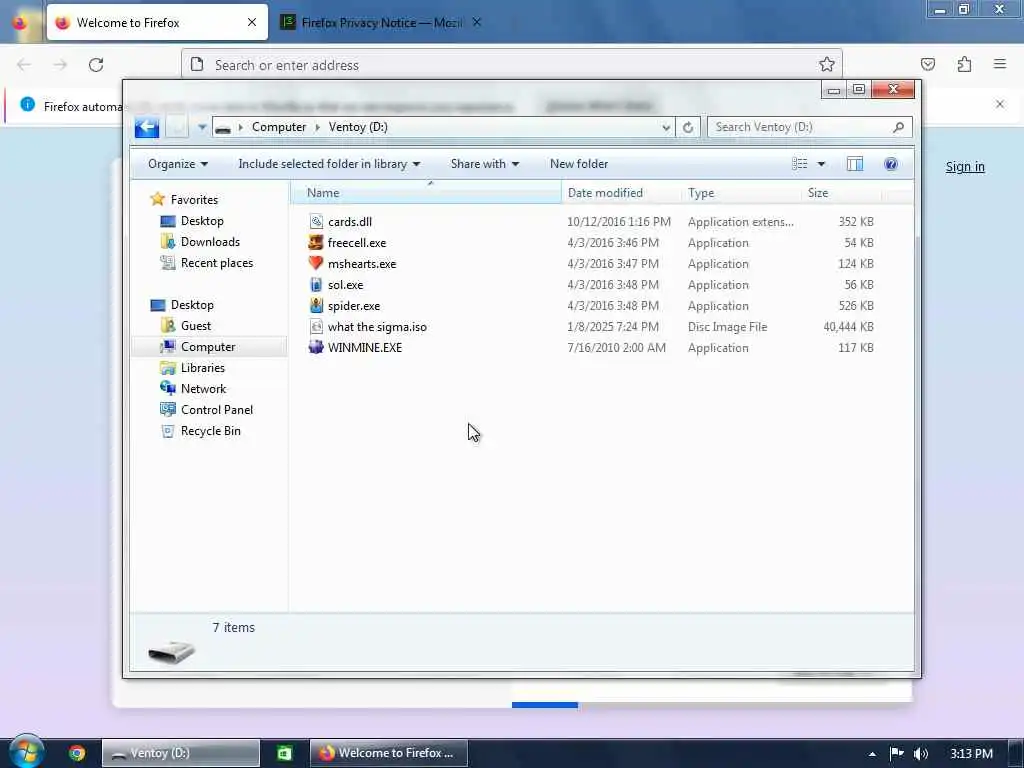1024x768 pixels.
Task: Expand the breadcrumb arrow after Computer
Action: click(x=317, y=127)
